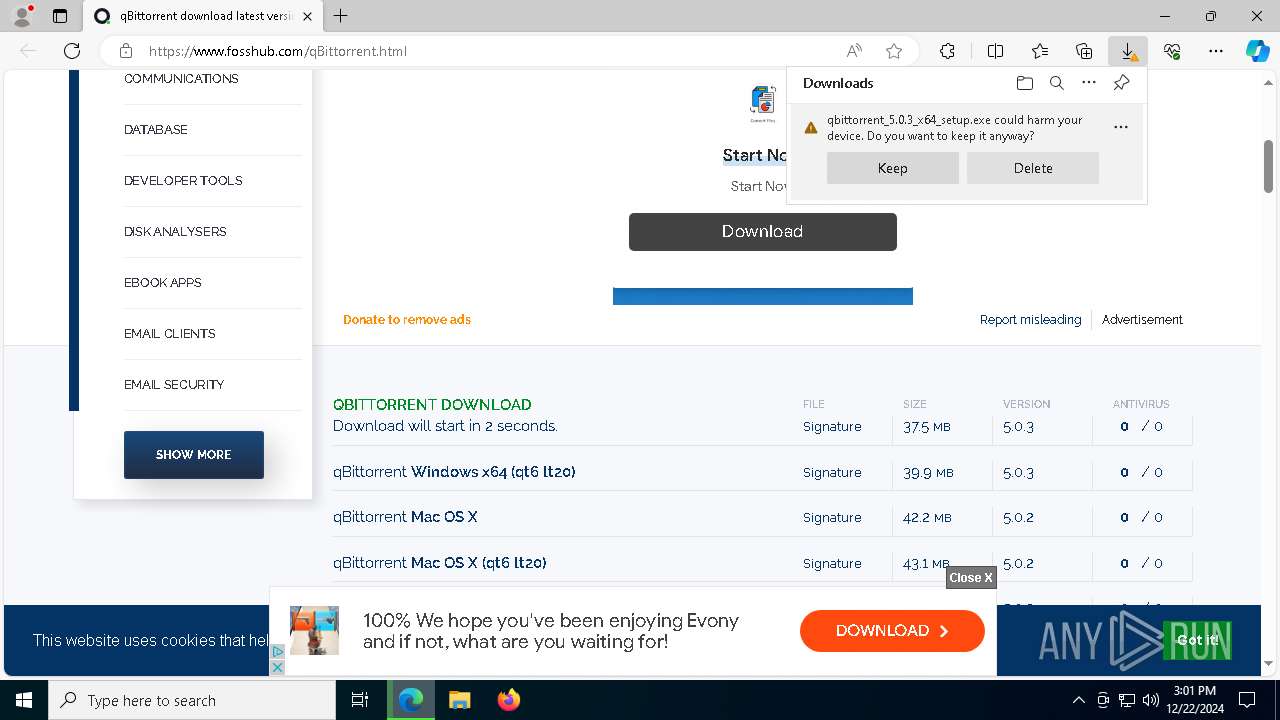Click the dark Download button
Viewport: 1280px width, 720px height.
763,231
